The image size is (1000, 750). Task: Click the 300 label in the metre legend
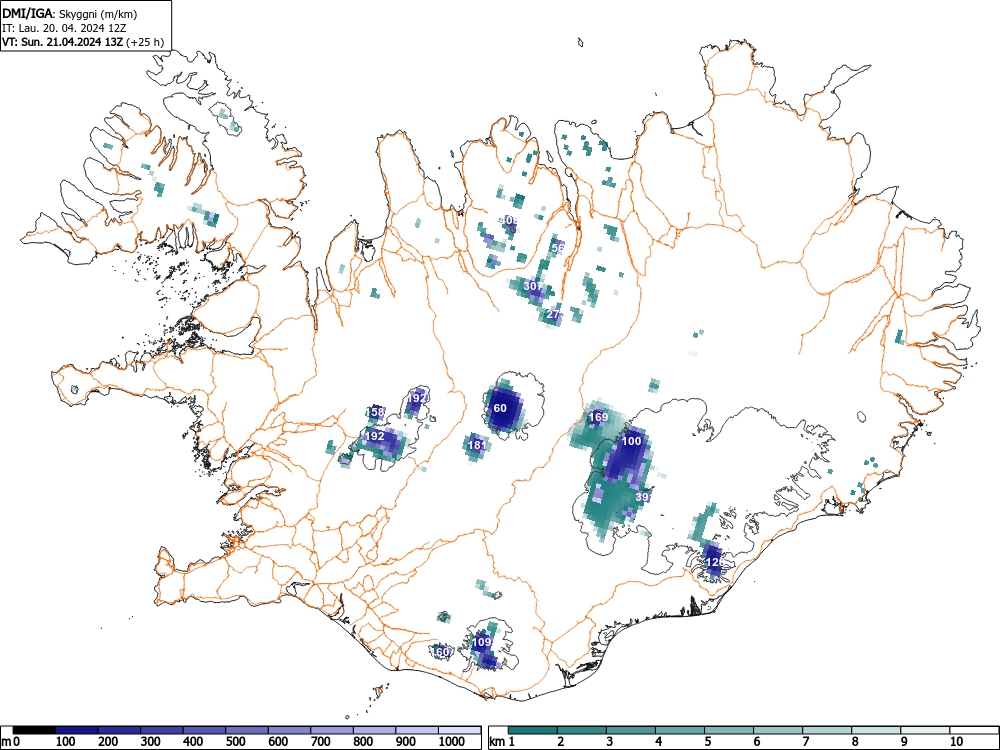pyautogui.click(x=151, y=742)
